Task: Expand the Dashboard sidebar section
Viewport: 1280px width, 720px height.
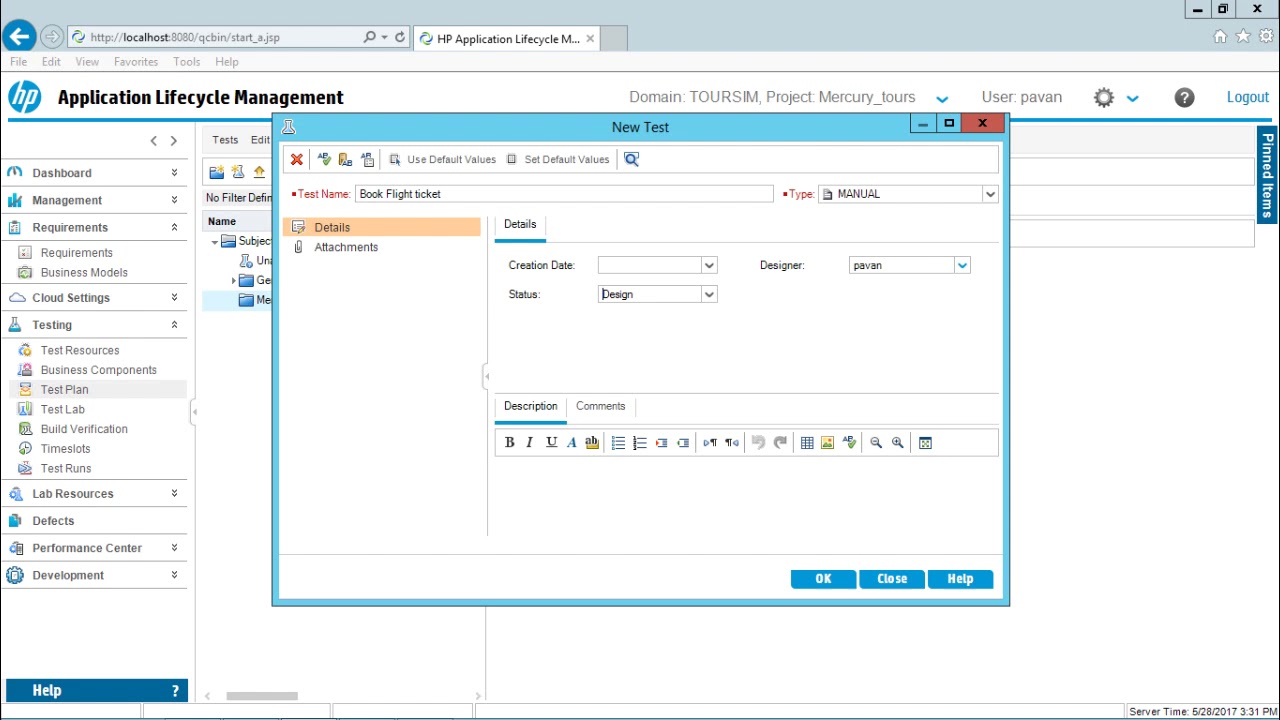Action: coord(174,173)
